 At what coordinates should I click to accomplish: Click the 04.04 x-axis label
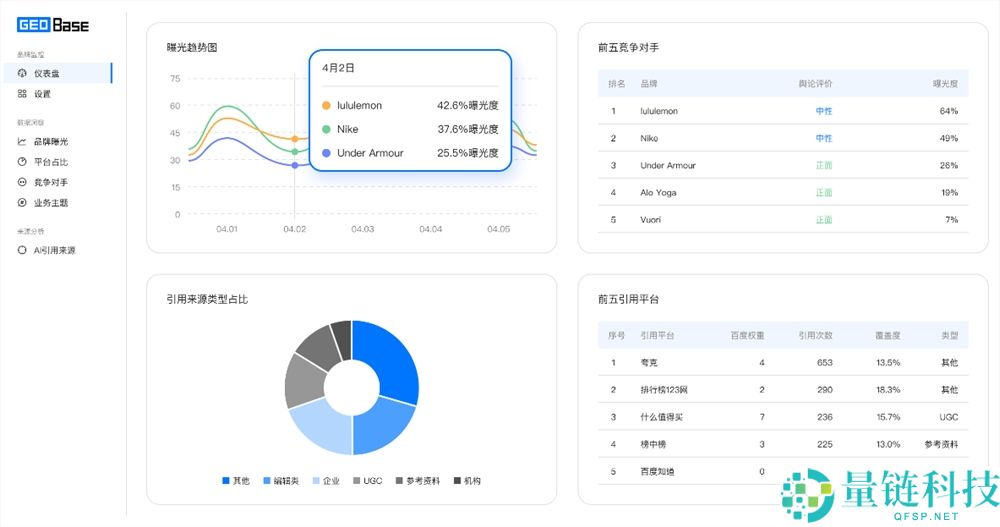click(430, 229)
